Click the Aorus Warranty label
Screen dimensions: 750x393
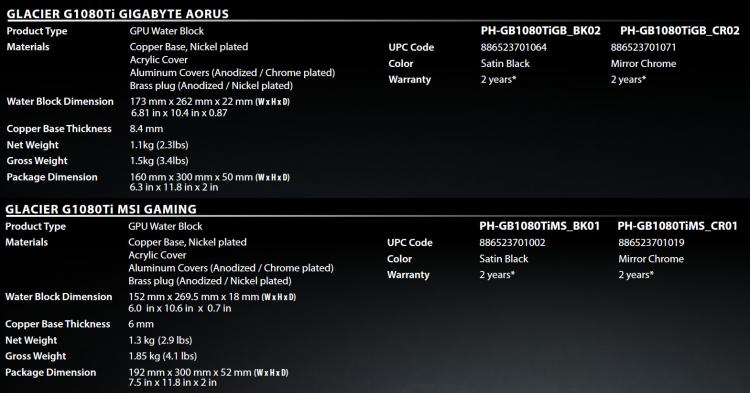pos(410,80)
